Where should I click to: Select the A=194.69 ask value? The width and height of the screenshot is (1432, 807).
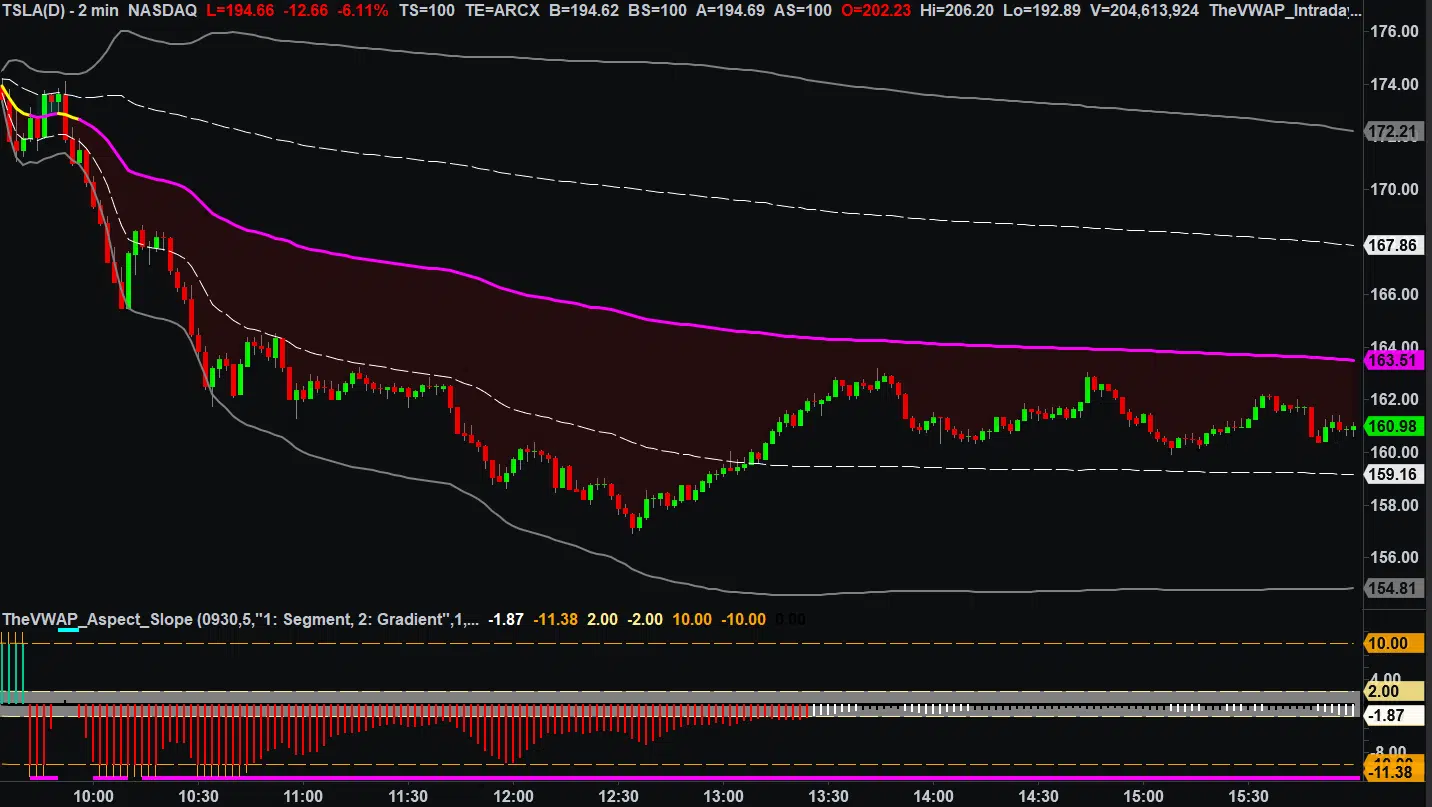[729, 11]
